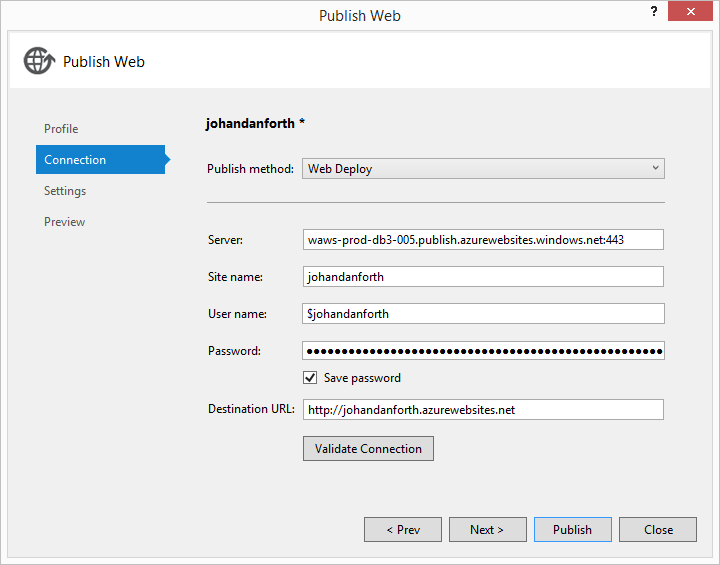Click the 'Site name:' label
Image resolution: width=720 pixels, height=565 pixels.
(x=235, y=277)
